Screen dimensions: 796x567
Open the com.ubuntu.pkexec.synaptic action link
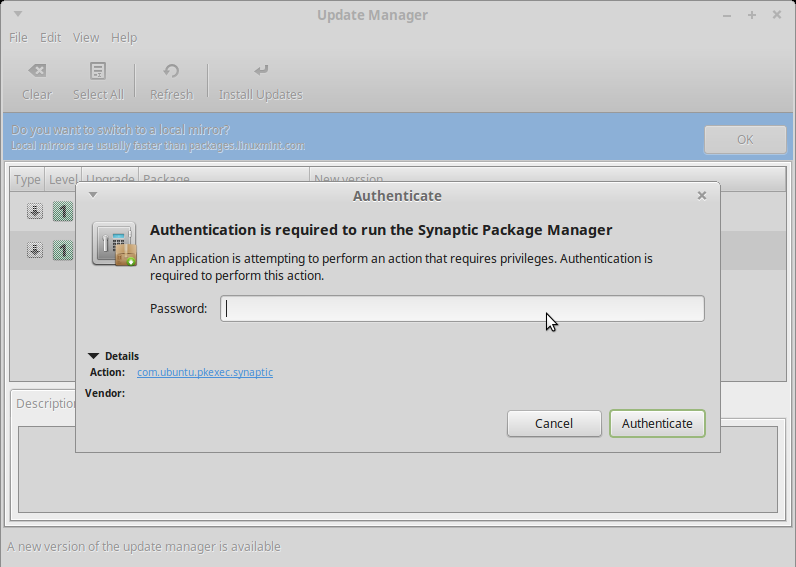click(205, 372)
